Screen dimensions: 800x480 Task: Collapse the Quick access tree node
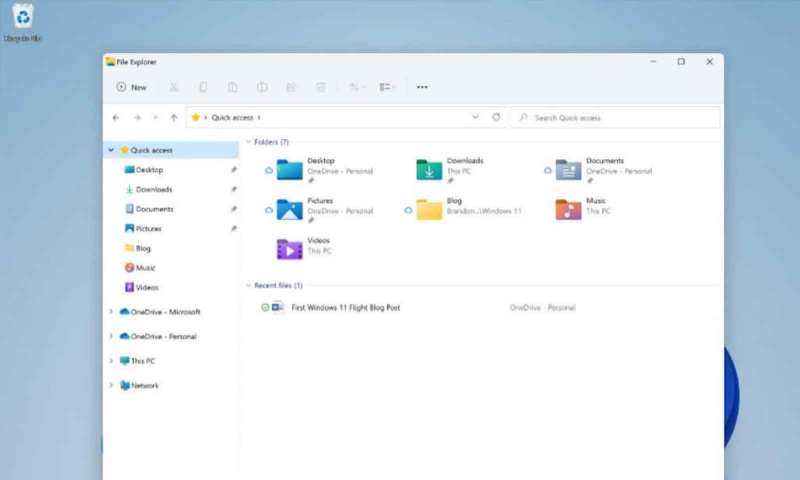[111, 150]
